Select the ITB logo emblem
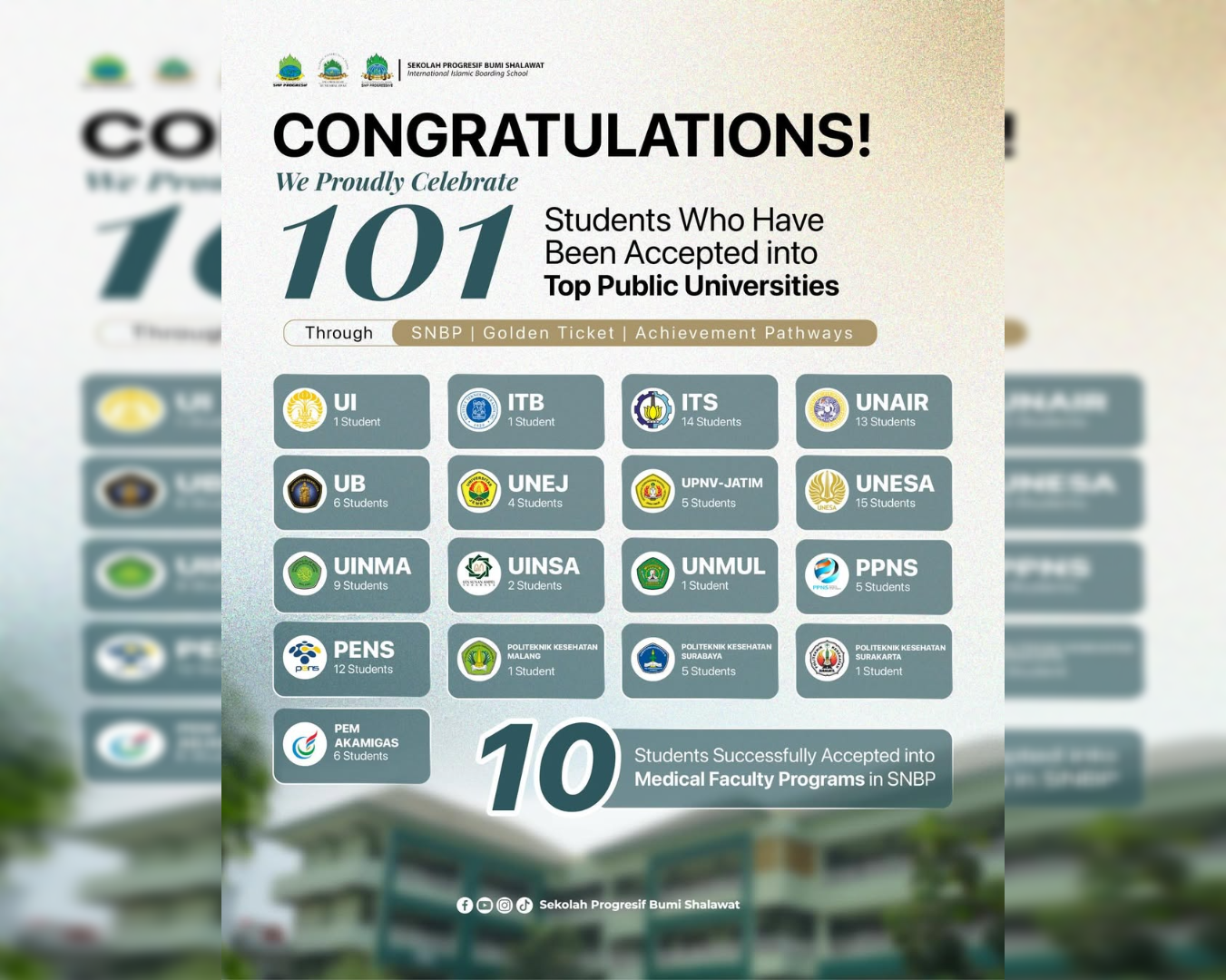This screenshot has width=1226, height=980. click(x=479, y=410)
